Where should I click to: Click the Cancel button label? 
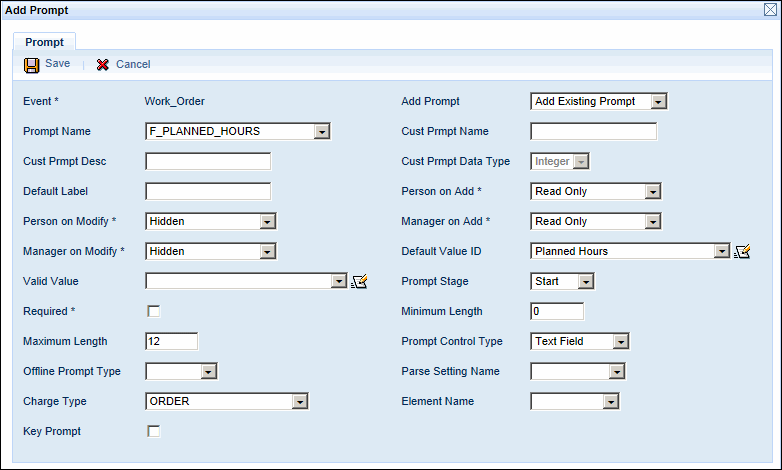tap(133, 65)
